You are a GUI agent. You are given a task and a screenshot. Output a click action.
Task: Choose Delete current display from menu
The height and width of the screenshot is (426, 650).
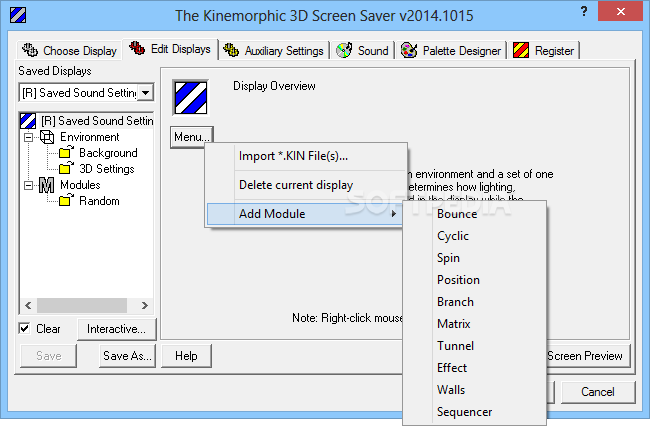306,185
